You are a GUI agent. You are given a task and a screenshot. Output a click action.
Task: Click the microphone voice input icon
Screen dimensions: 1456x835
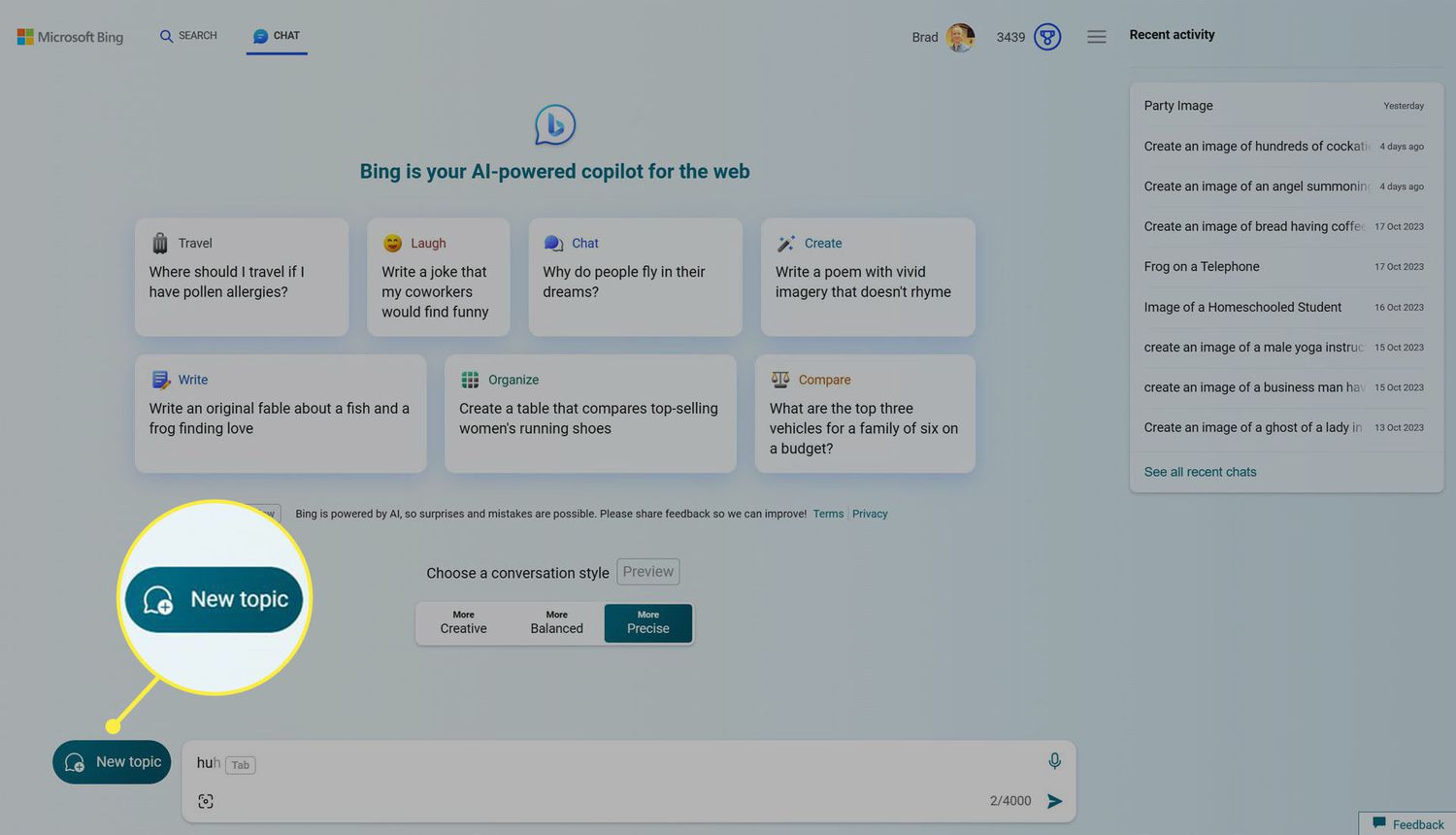1054,761
